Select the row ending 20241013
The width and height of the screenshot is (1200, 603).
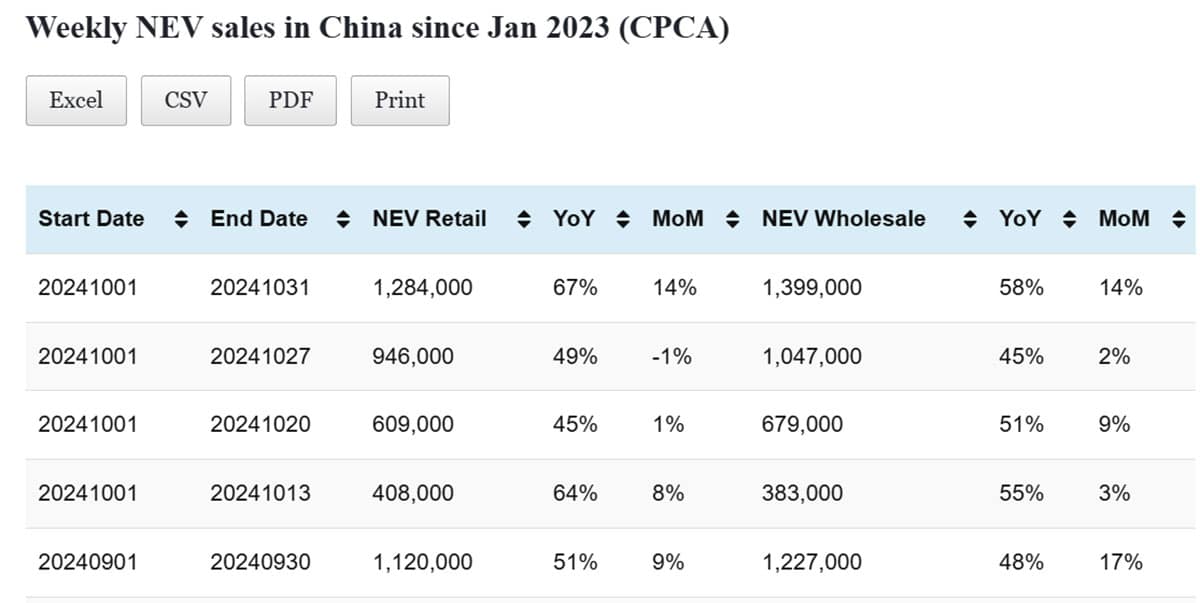tap(260, 493)
